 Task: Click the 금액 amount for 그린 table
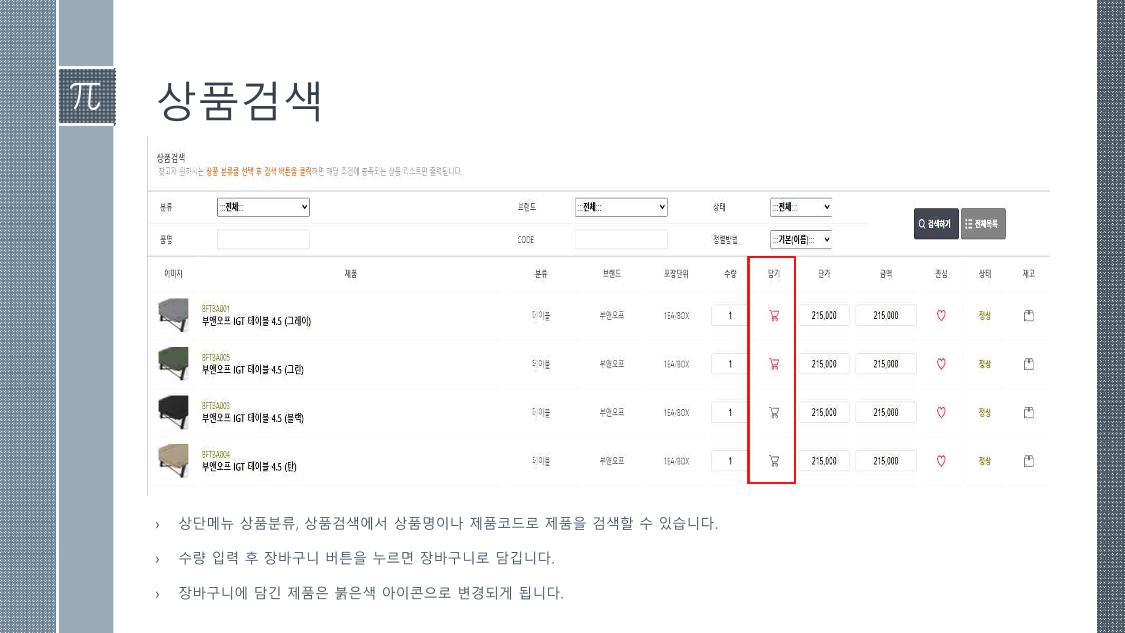(x=885, y=364)
